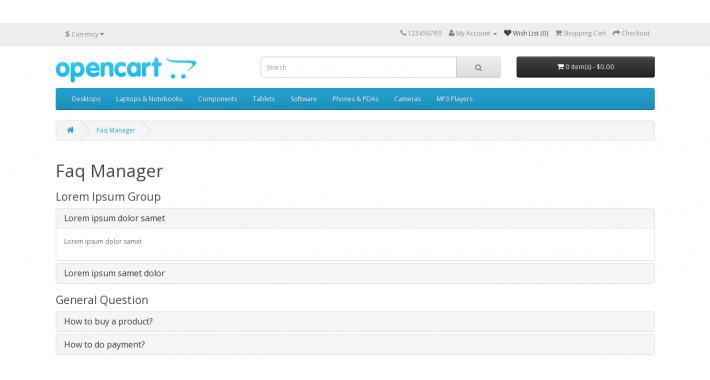Open the Cameras menu
Viewport: 710px width, 380px height.
[x=408, y=99]
